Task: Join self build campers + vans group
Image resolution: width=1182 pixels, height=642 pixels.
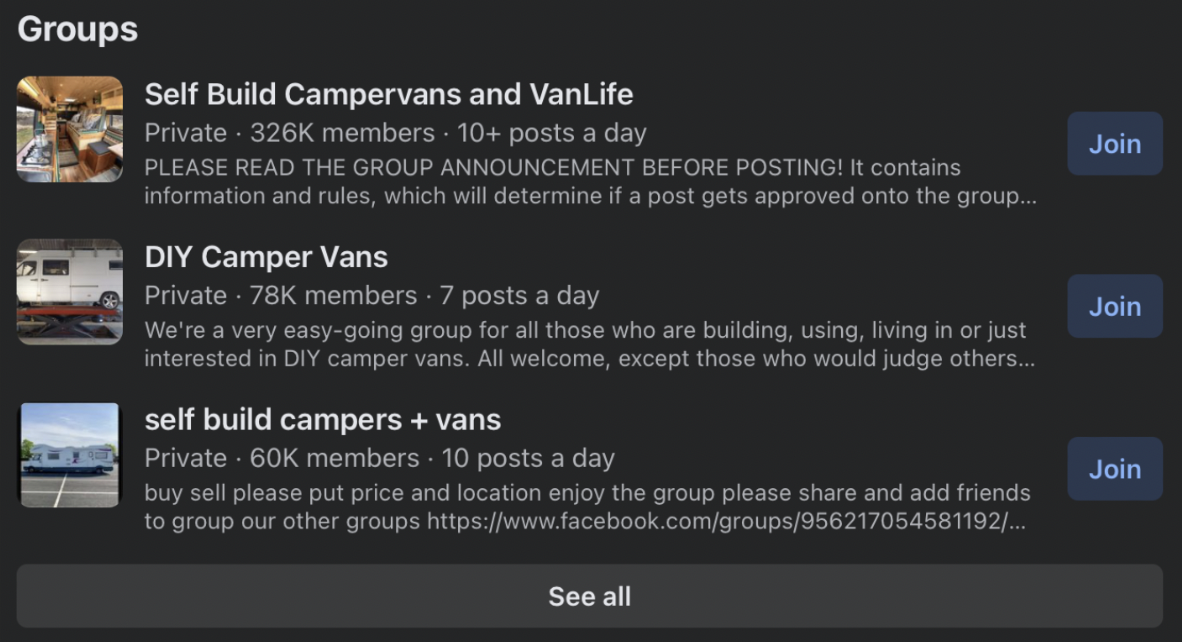Action: tap(1115, 469)
